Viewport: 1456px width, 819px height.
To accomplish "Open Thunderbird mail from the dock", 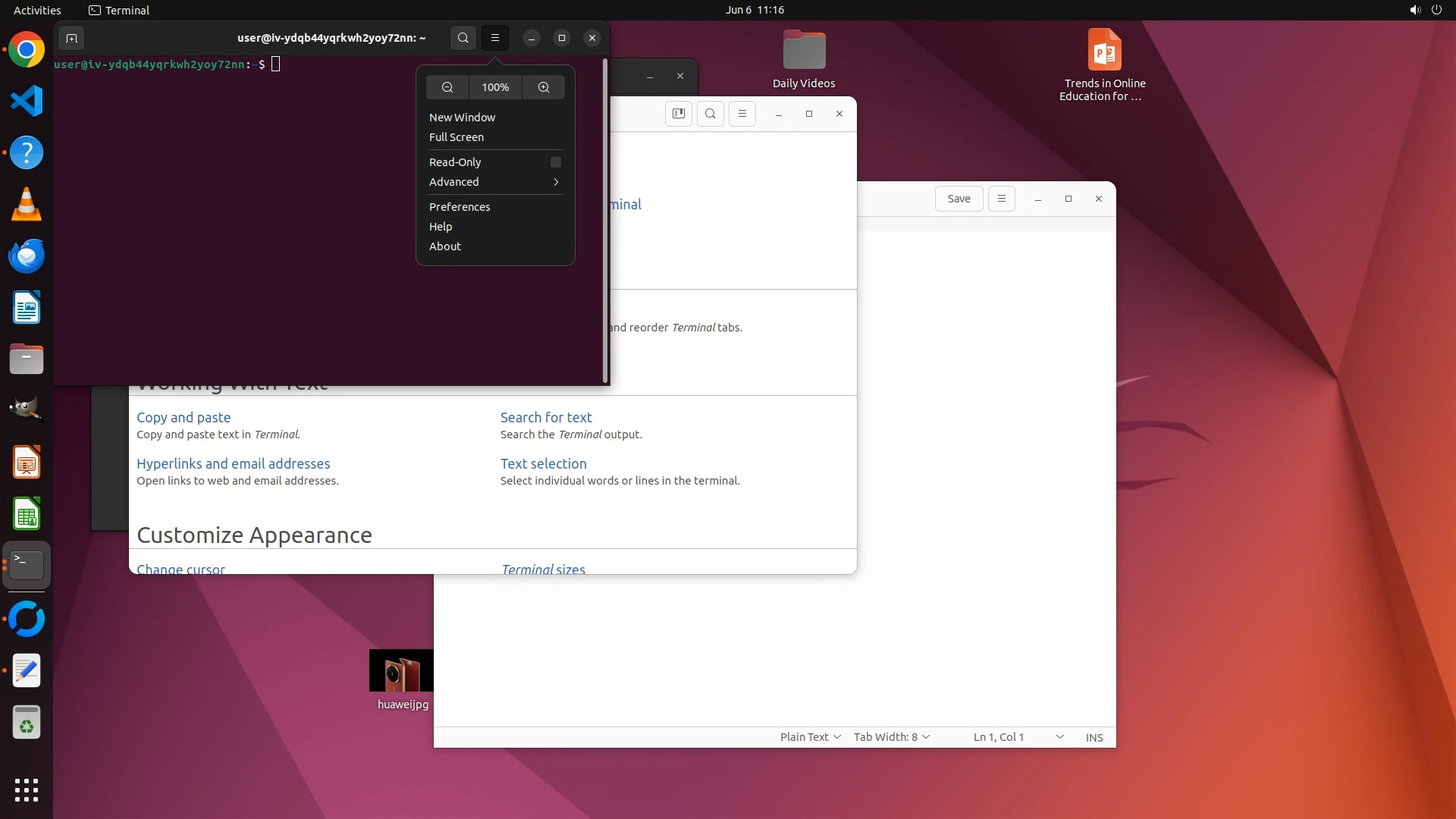I will click(x=27, y=256).
